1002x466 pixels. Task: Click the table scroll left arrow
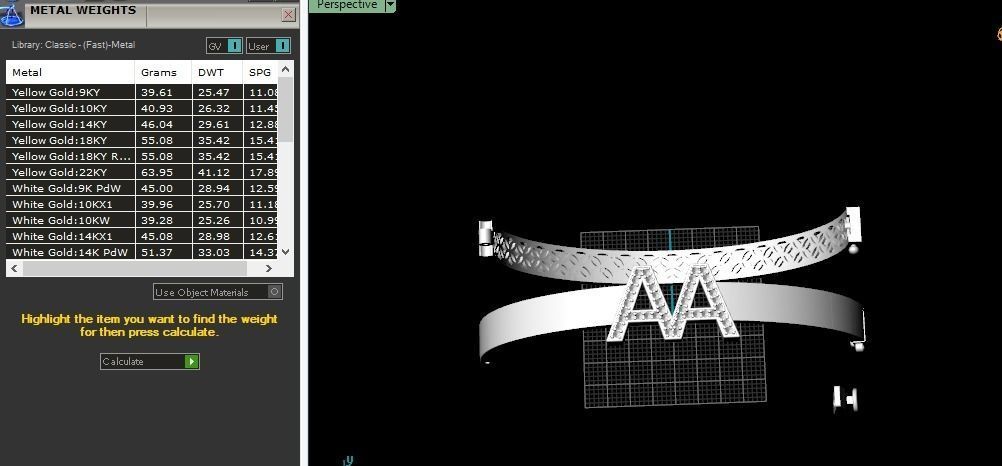pyautogui.click(x=15, y=268)
